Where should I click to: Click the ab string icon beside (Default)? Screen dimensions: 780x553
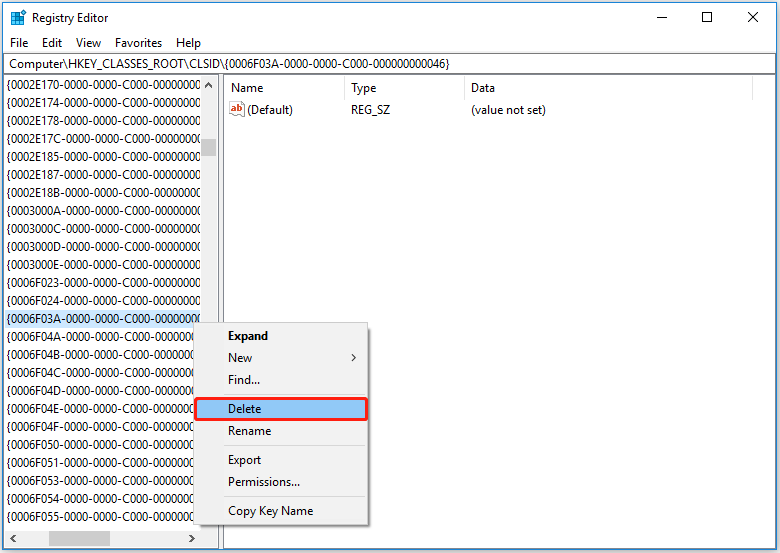click(237, 109)
